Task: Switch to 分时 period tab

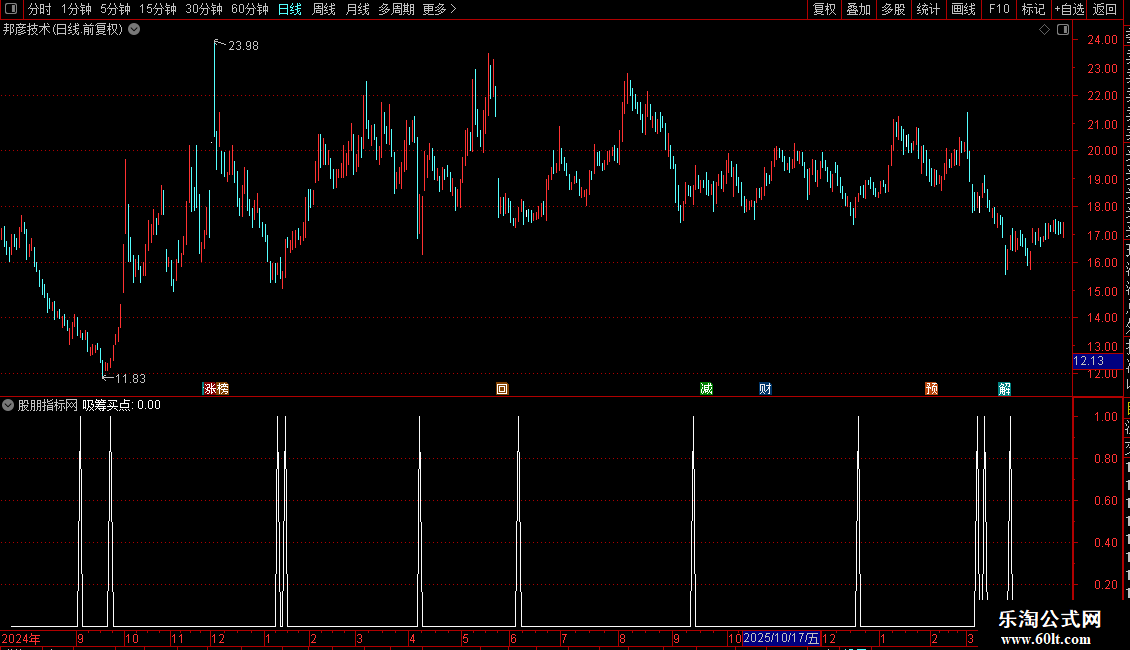Action: click(40, 9)
